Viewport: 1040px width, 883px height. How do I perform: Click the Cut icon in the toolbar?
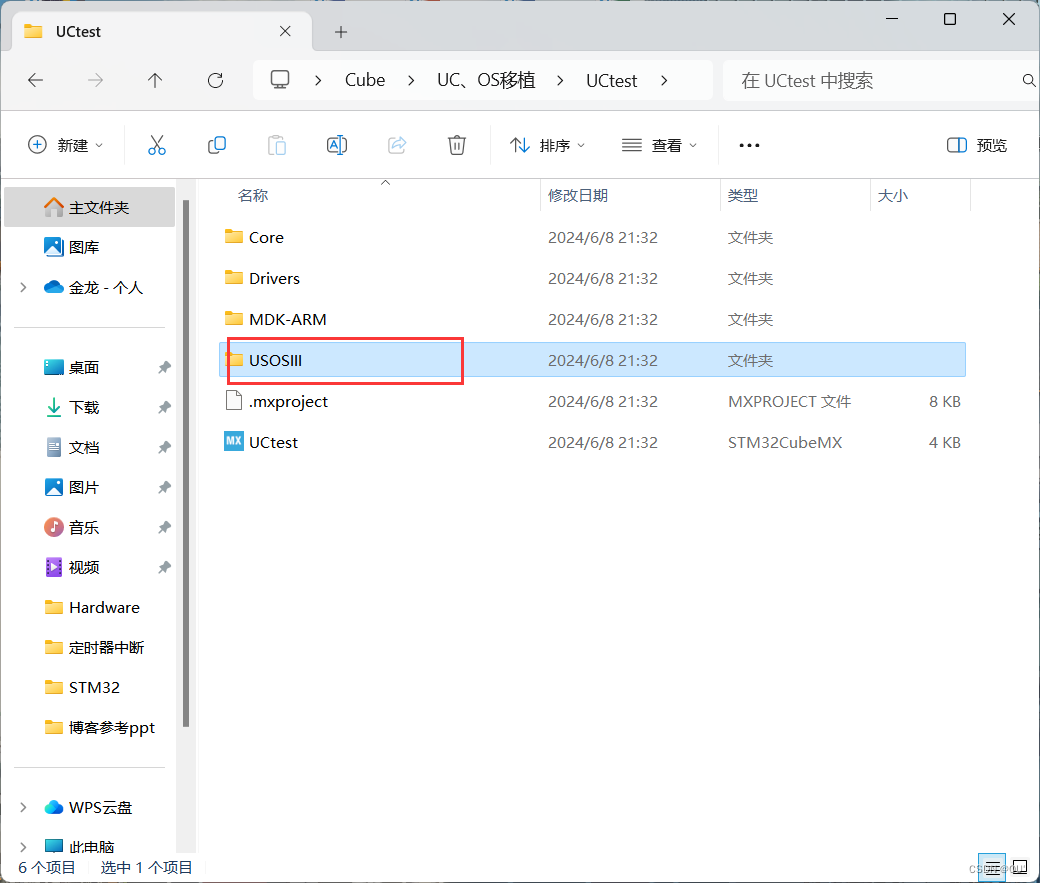(157, 145)
